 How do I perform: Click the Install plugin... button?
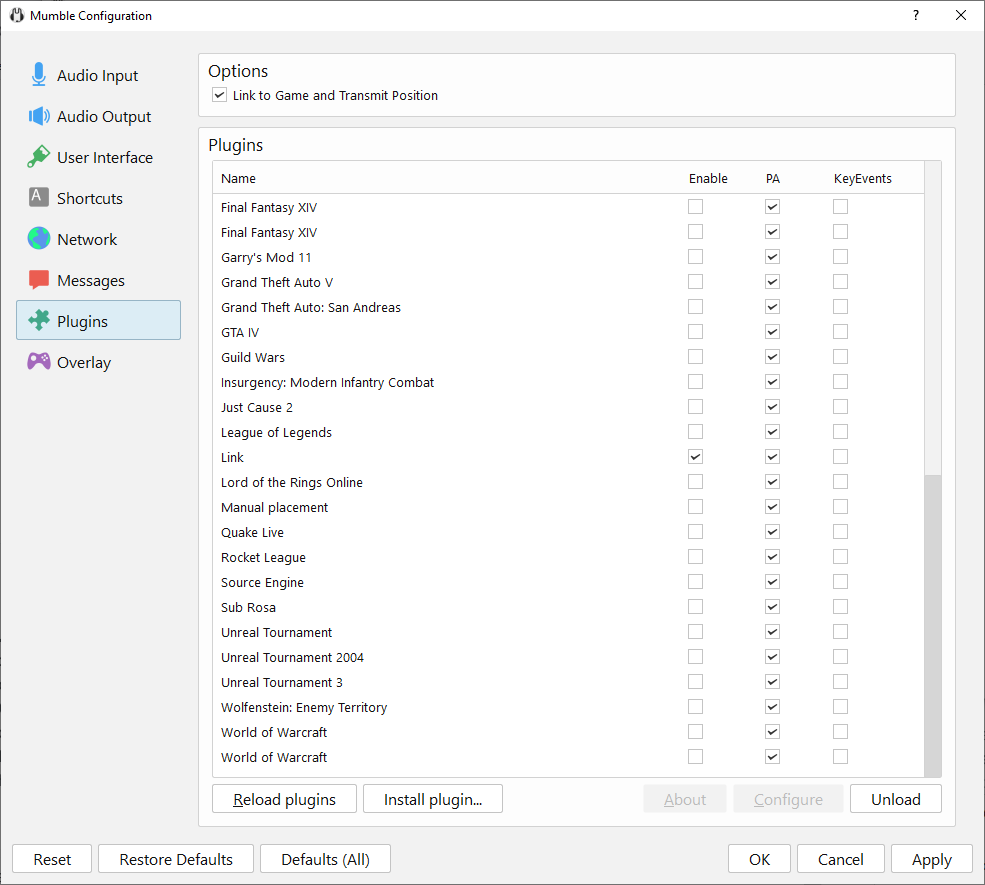point(432,799)
